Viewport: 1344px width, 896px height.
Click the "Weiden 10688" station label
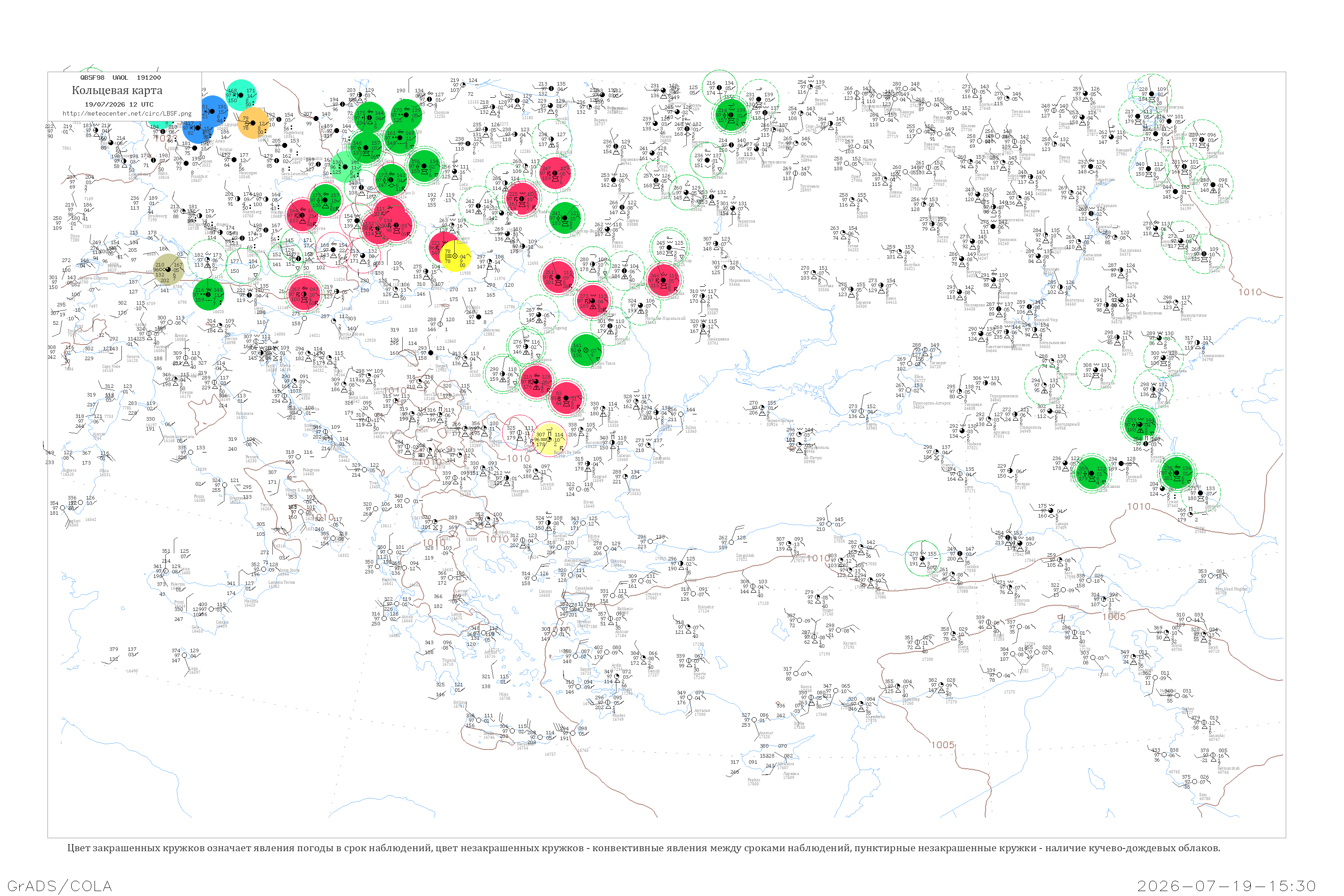pos(276,214)
